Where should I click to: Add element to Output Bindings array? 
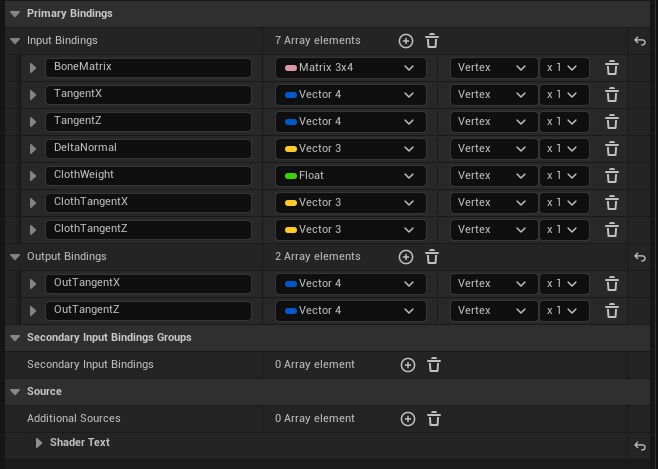[405, 257]
